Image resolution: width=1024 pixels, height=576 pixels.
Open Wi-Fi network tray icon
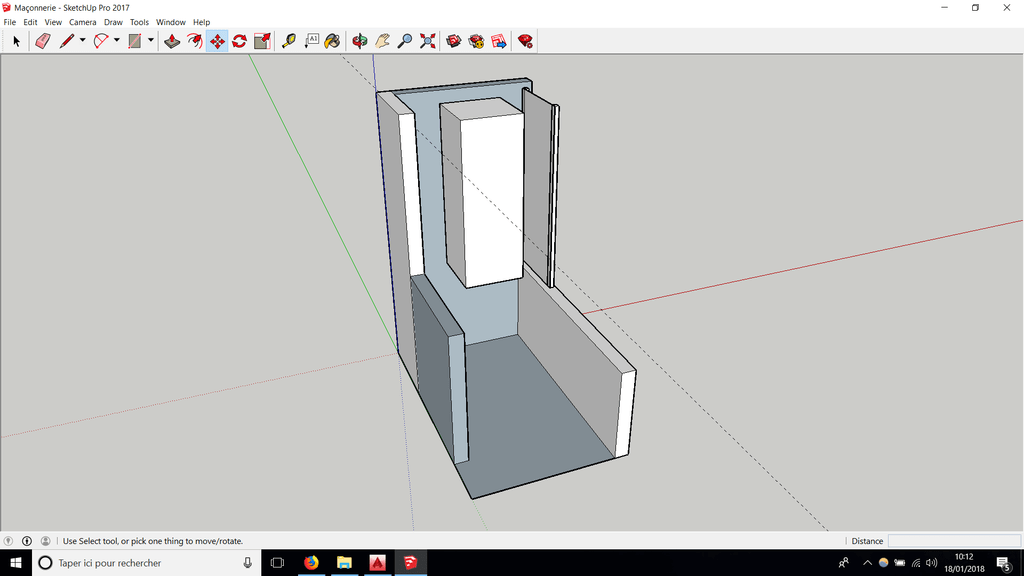click(916, 563)
